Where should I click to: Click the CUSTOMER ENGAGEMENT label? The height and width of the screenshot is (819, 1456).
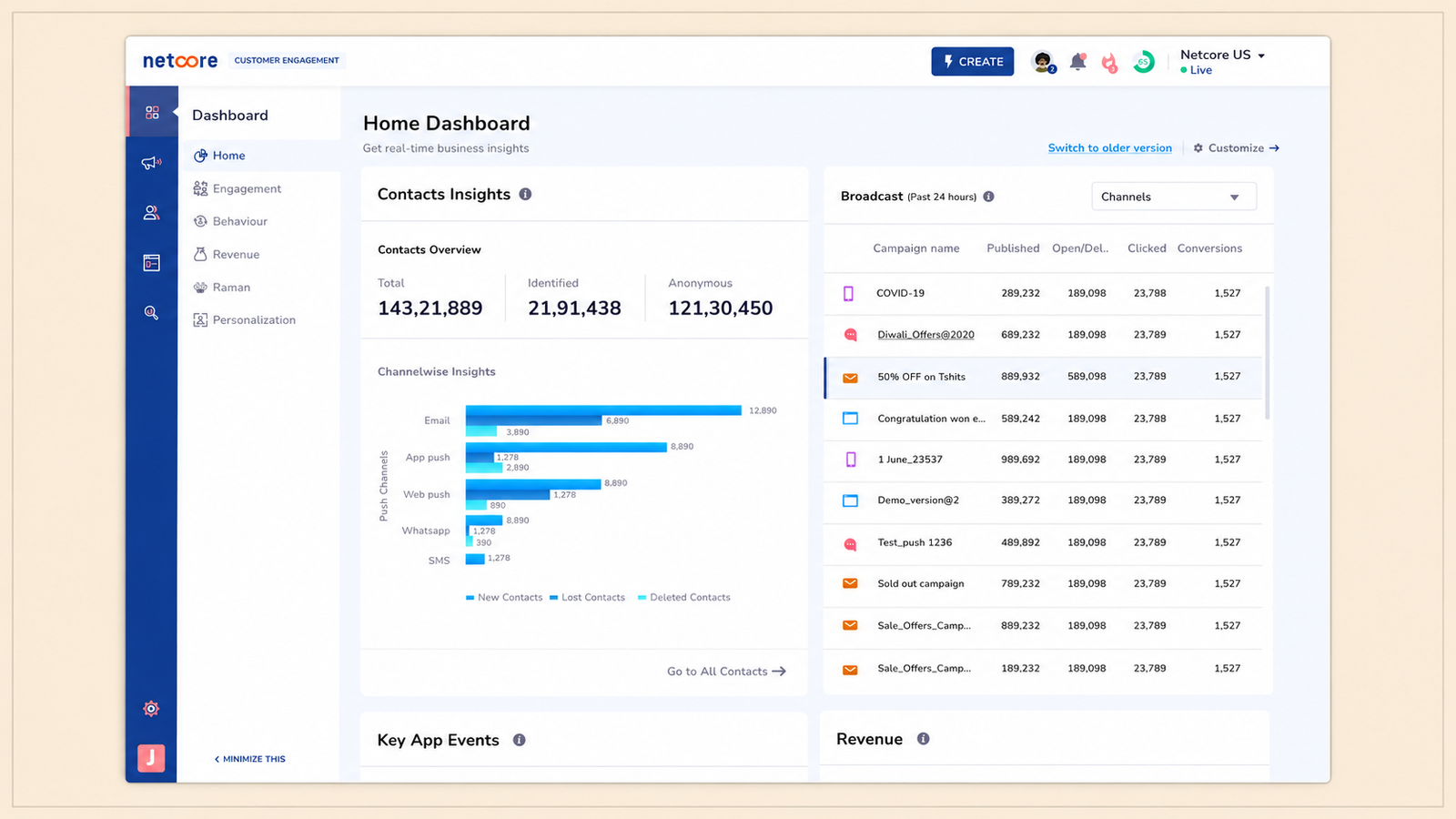pyautogui.click(x=287, y=61)
